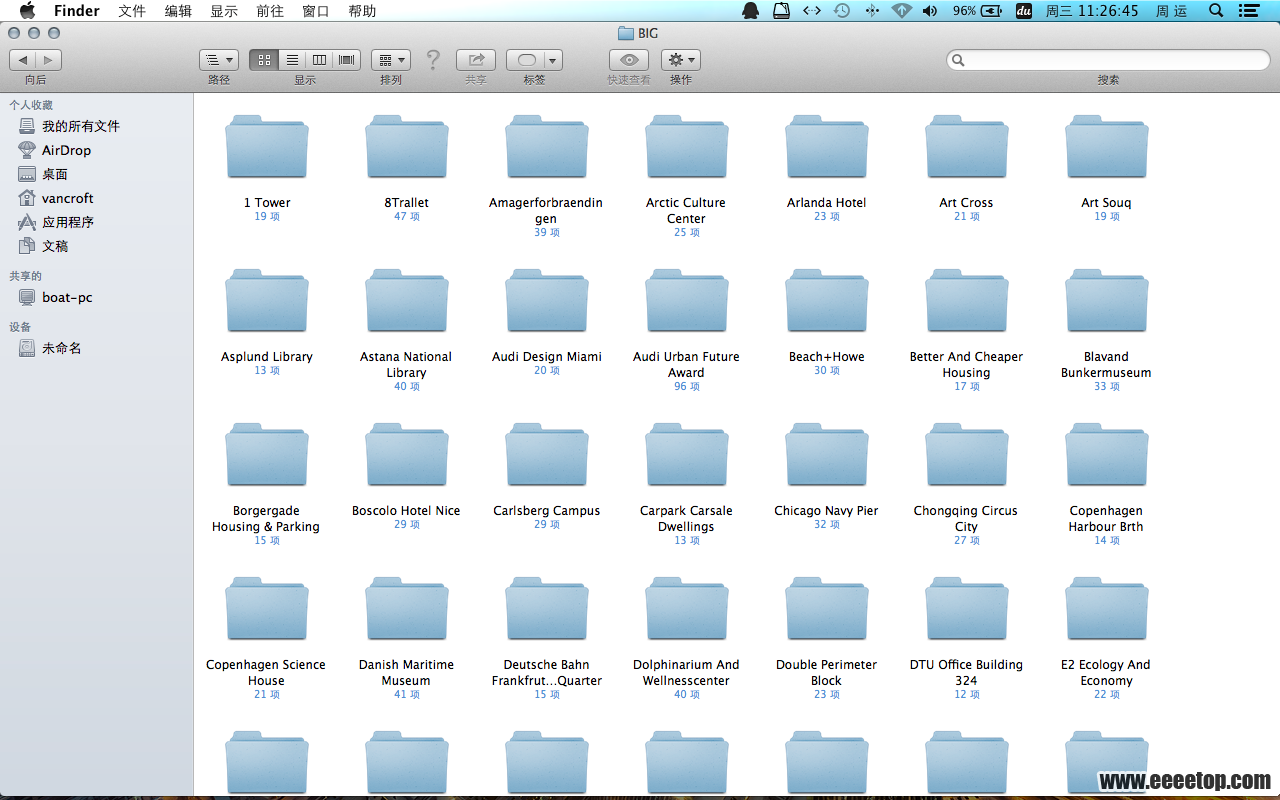Select the Arctic Culture Center folder
Screen dimensions: 1280x800
[686, 146]
